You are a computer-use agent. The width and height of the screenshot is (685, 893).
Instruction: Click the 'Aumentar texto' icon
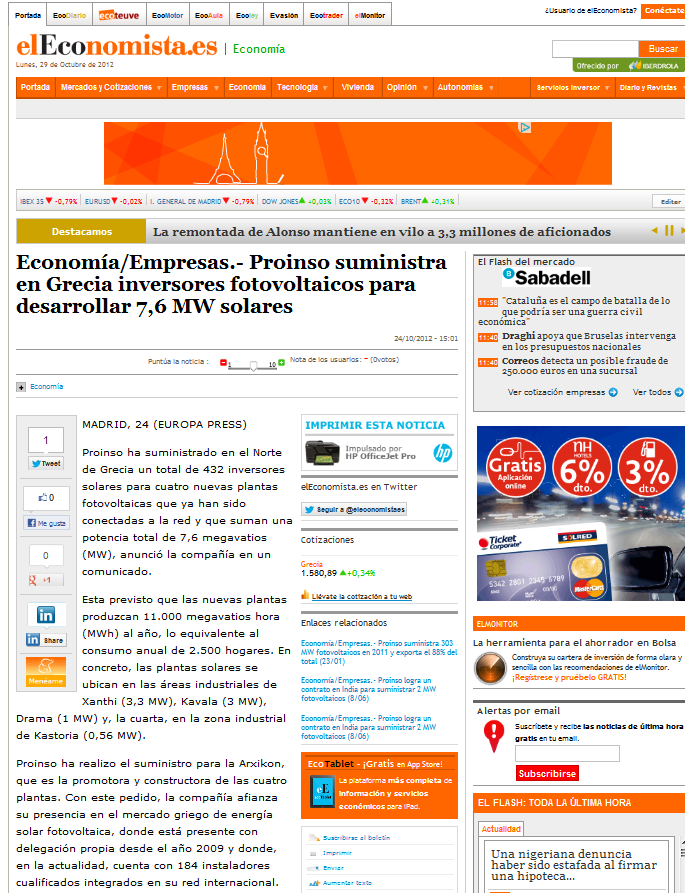(x=314, y=883)
